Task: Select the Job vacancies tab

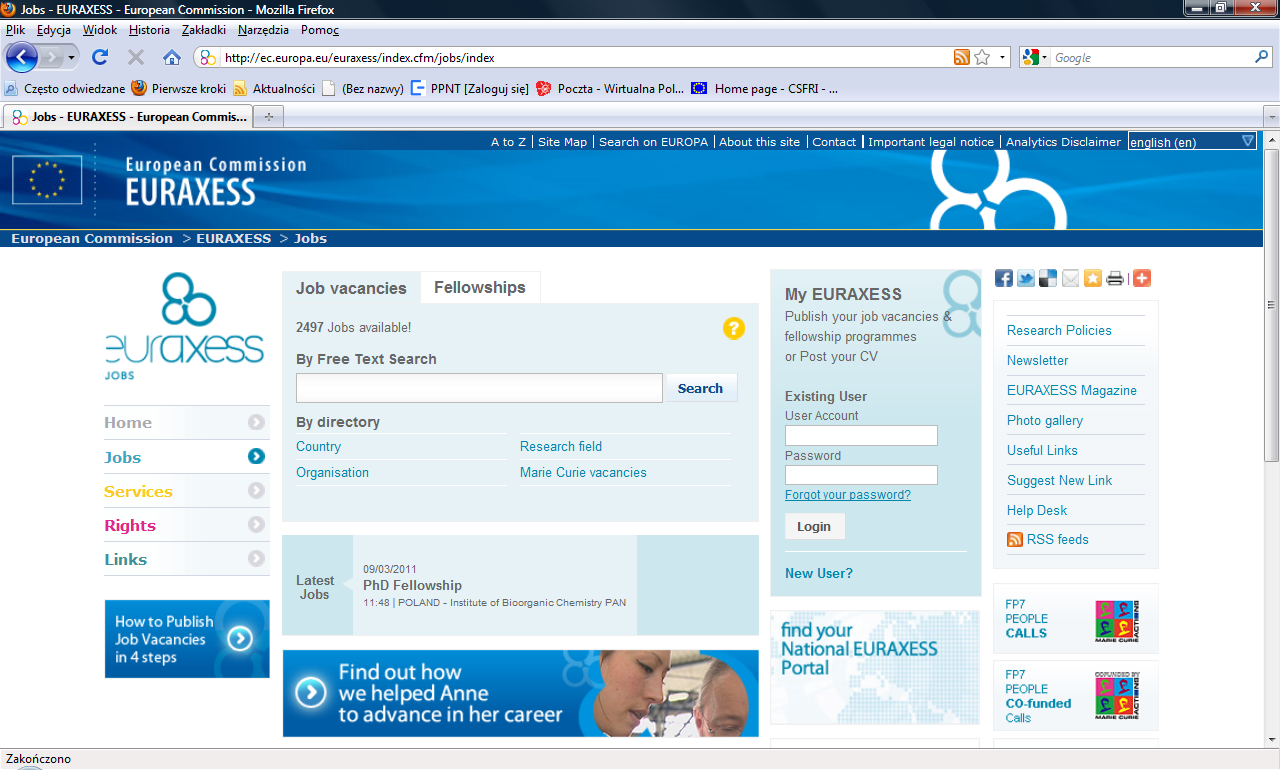Action: [x=351, y=288]
